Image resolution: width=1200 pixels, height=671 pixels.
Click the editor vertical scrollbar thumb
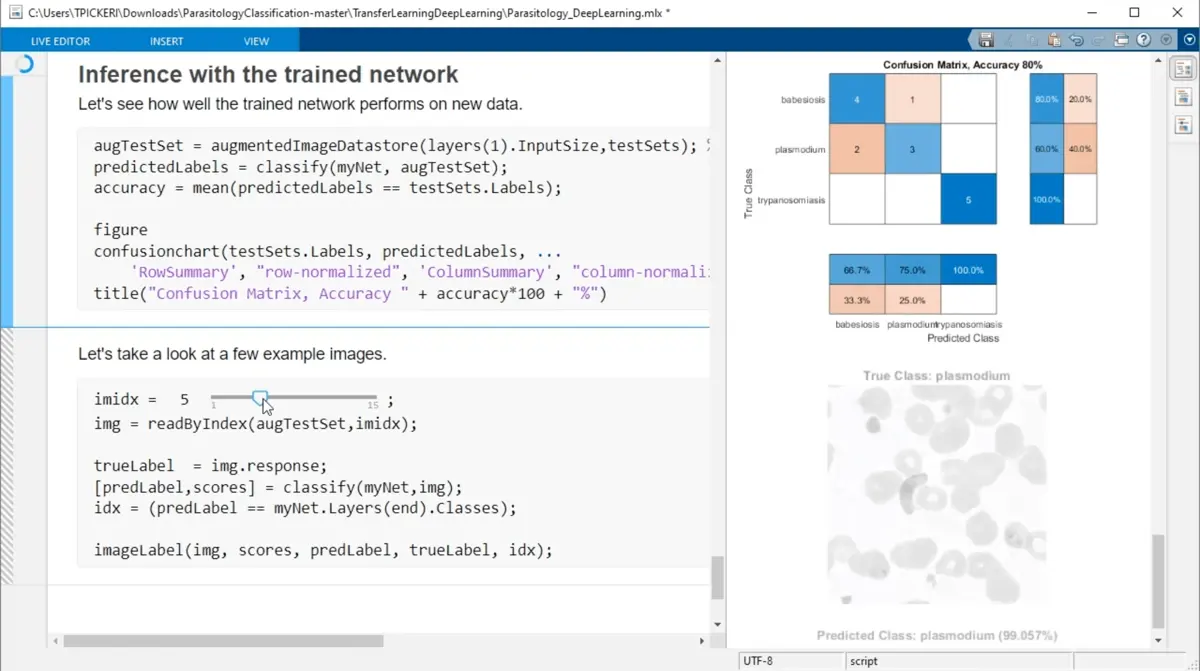click(717, 577)
